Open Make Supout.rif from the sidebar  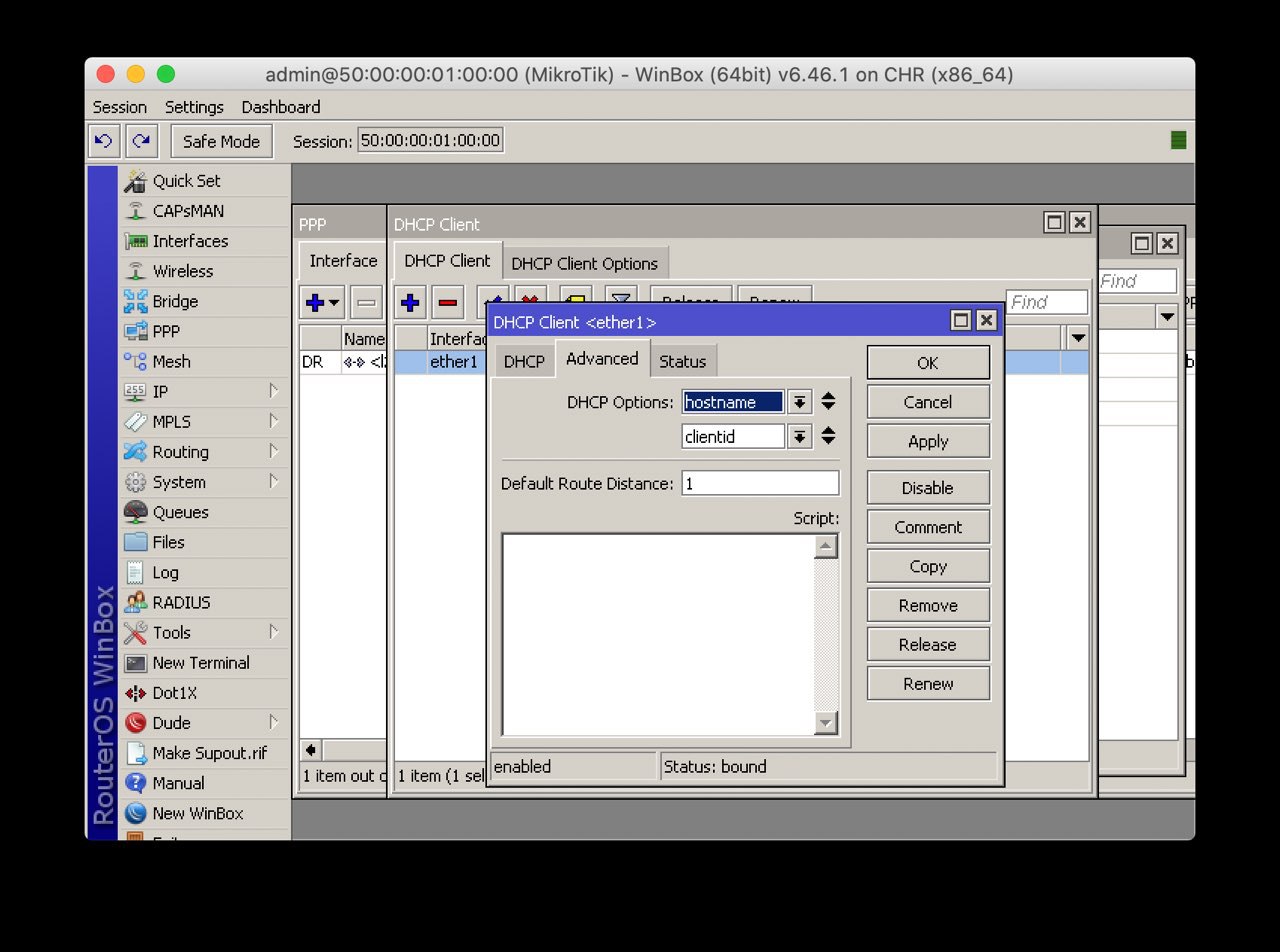(x=209, y=753)
